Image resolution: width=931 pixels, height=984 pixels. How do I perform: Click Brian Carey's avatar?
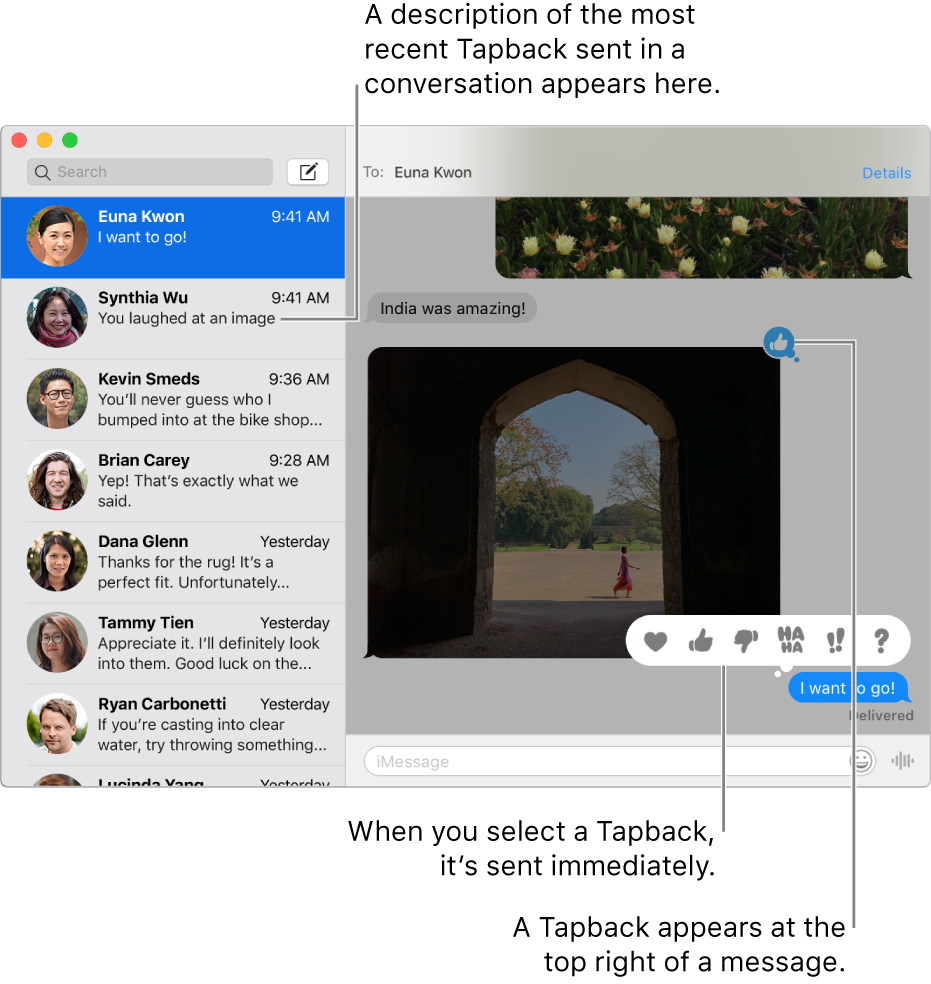[x=57, y=479]
